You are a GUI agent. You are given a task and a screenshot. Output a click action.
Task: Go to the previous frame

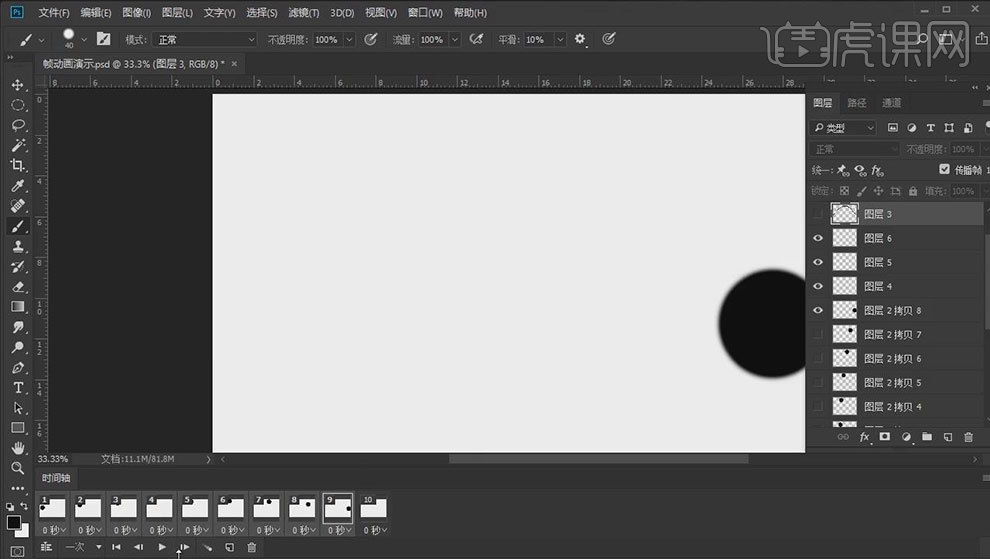tap(138, 547)
